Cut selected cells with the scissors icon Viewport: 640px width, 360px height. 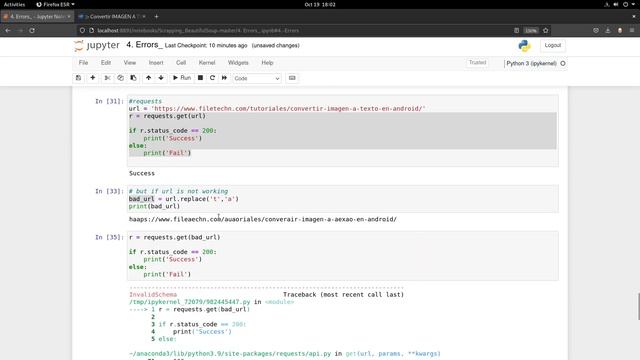107,78
